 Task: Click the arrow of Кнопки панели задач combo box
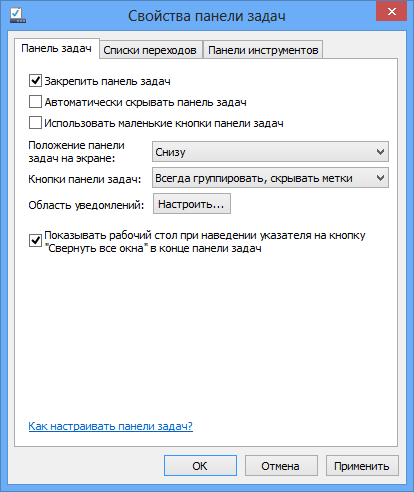click(380, 178)
